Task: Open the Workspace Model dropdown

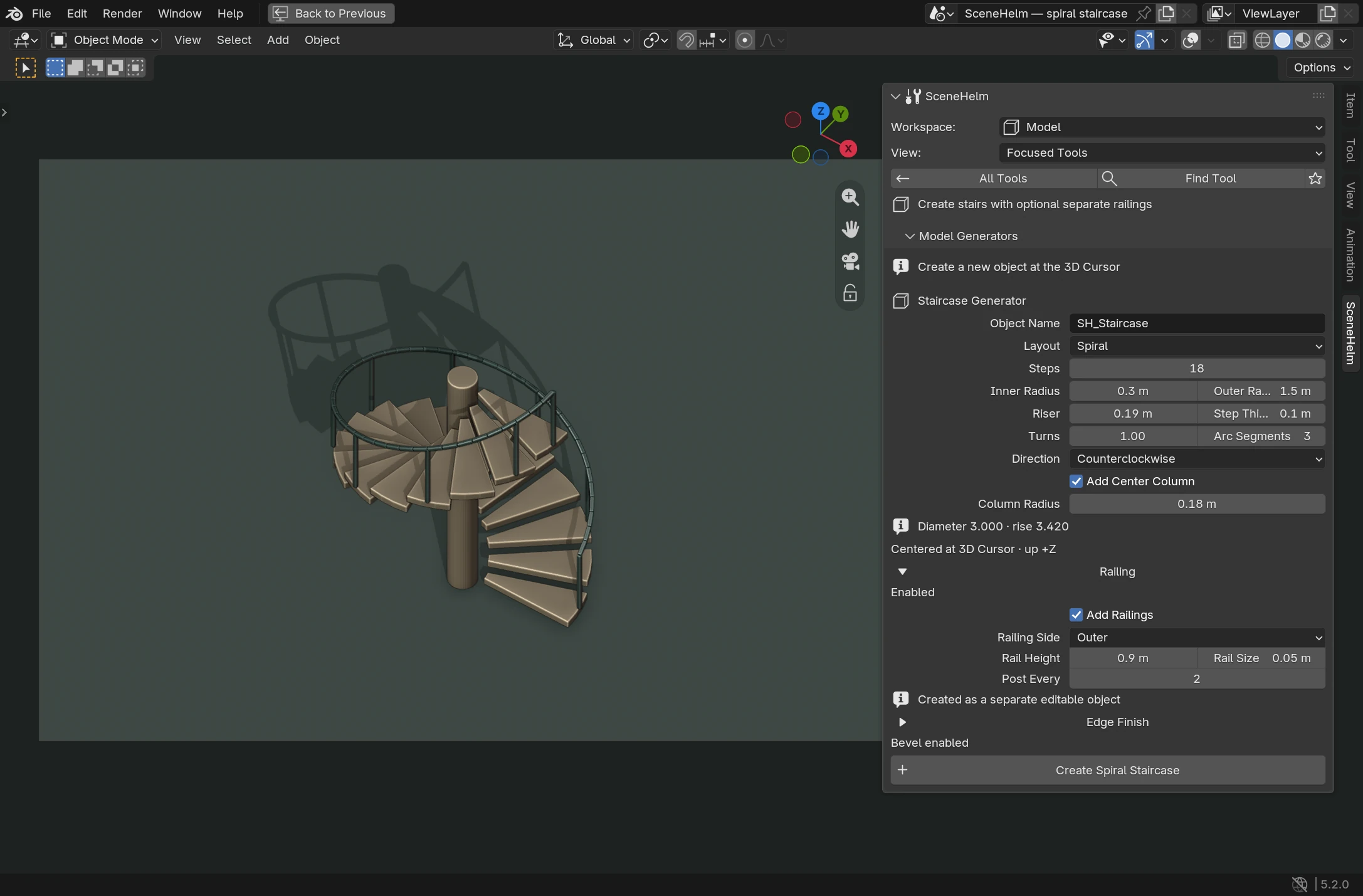Action: pos(1162,127)
